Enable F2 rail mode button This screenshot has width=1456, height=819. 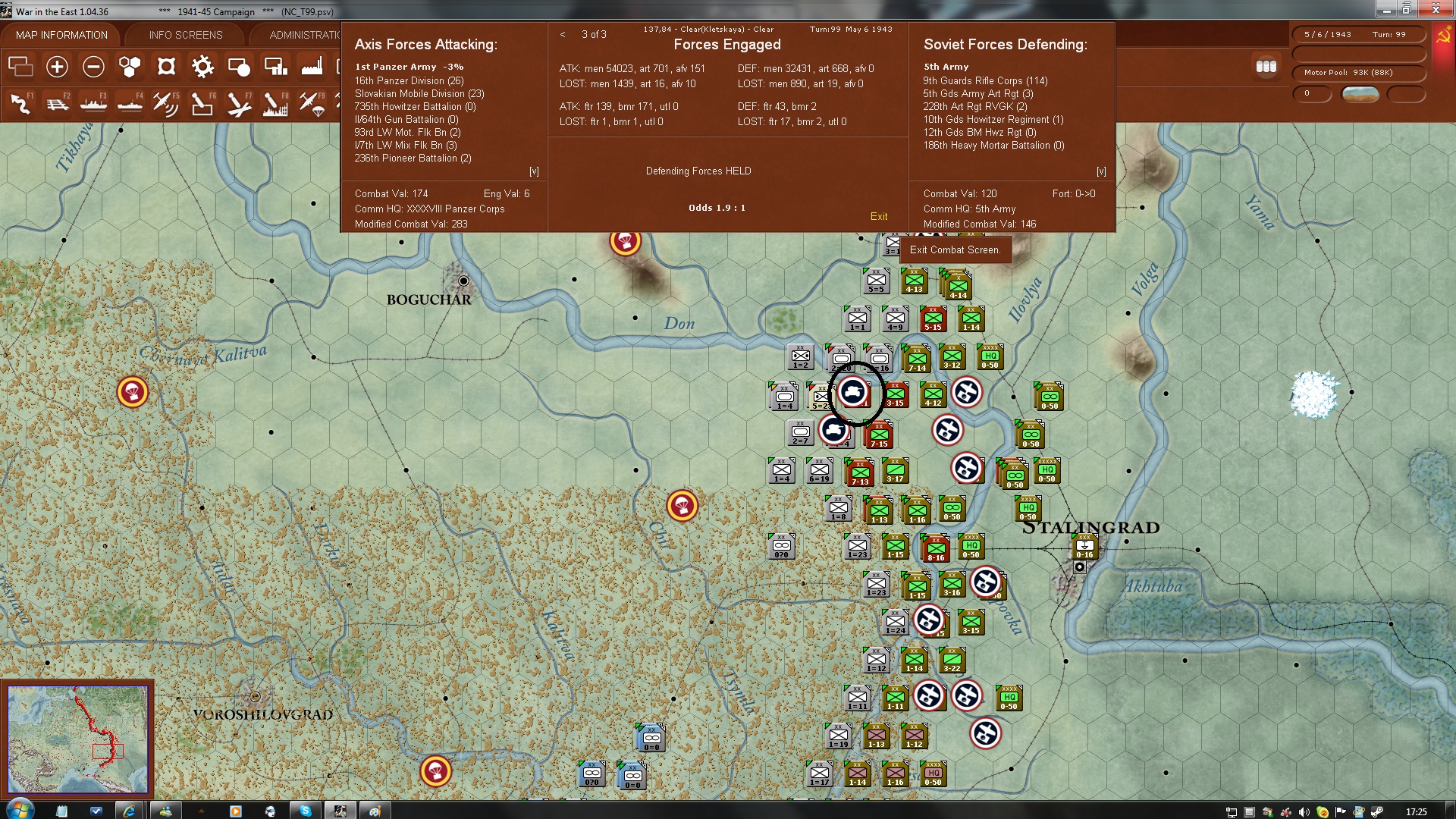[57, 104]
